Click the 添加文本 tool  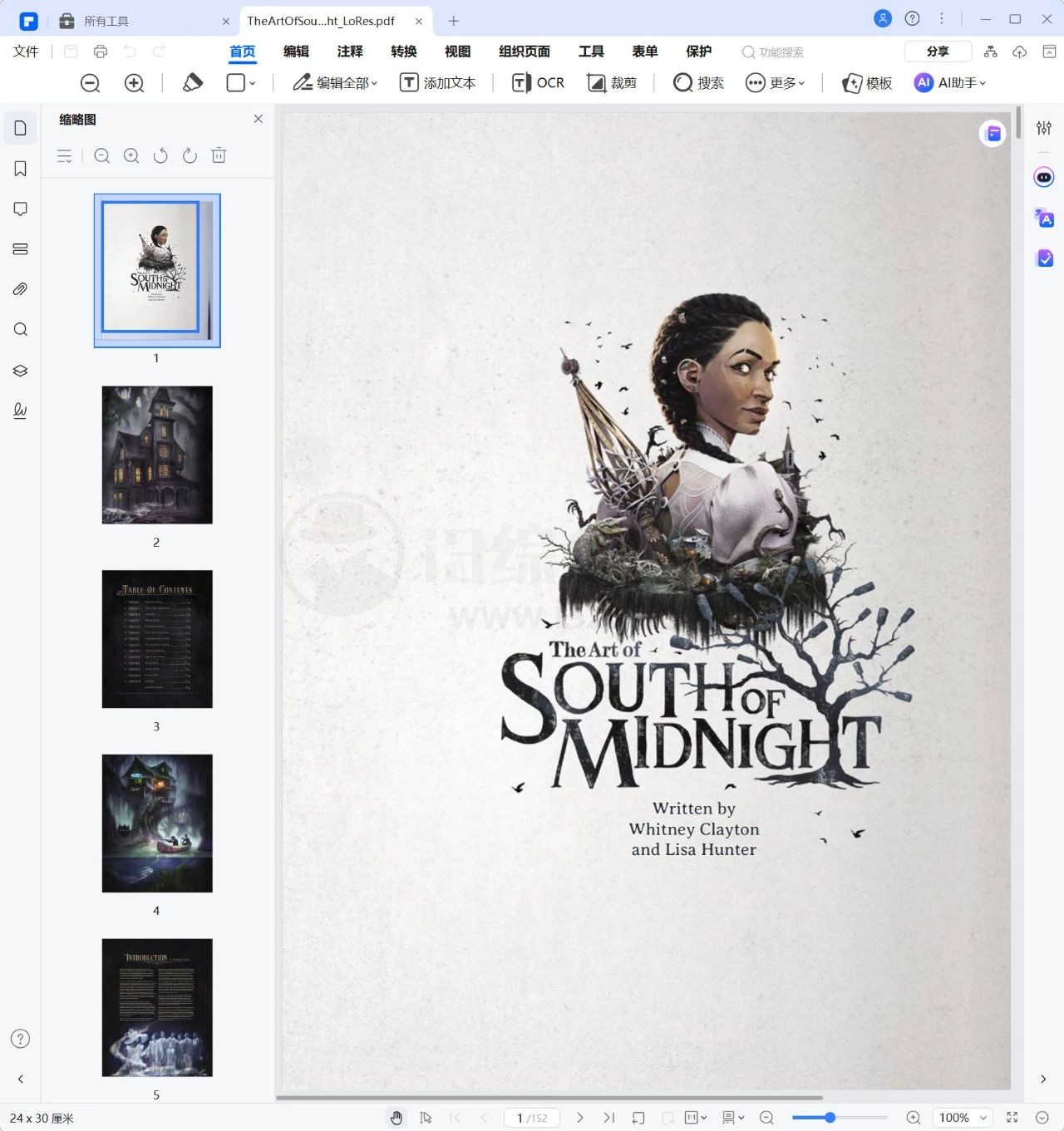438,82
